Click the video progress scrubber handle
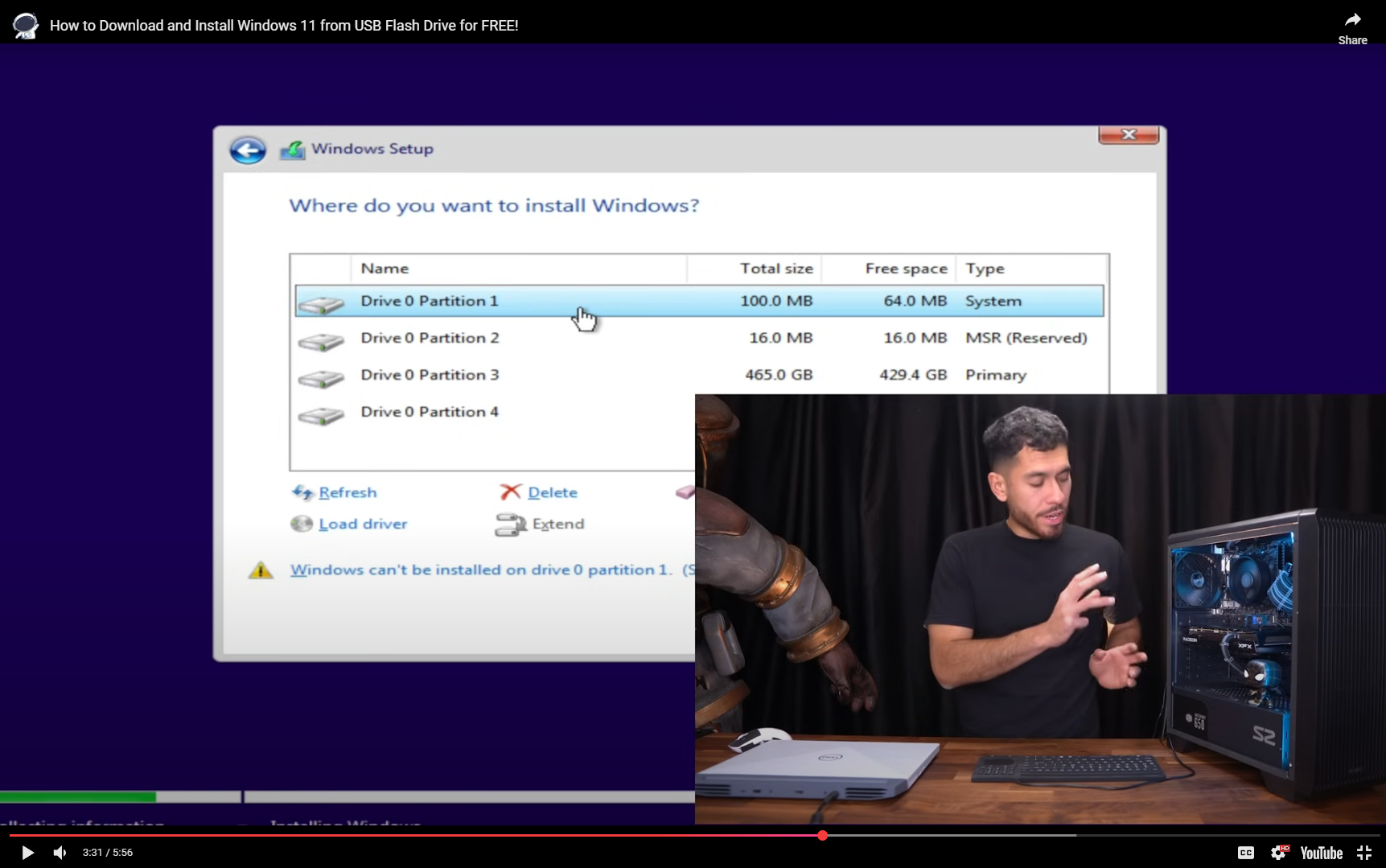1386x868 pixels. [x=822, y=836]
